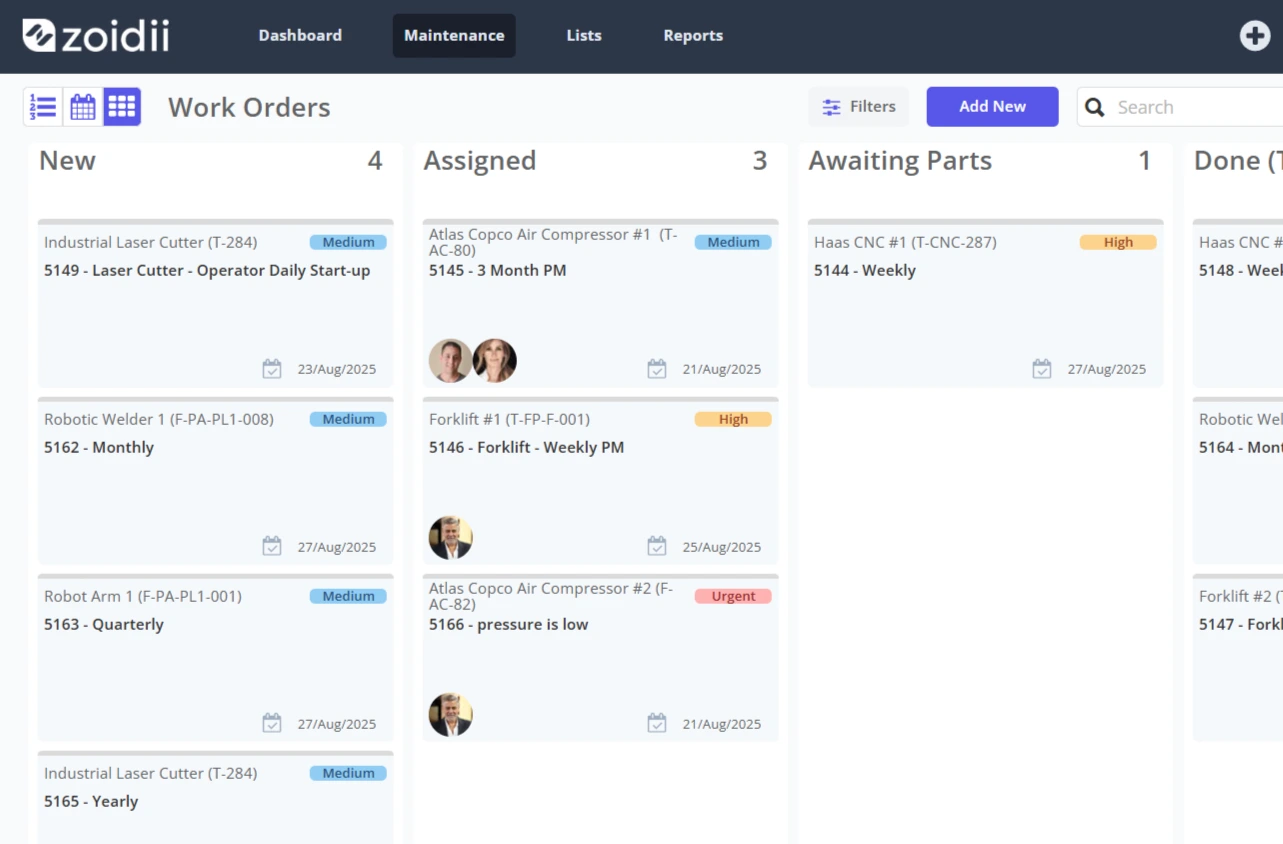Click the New column header

67,160
